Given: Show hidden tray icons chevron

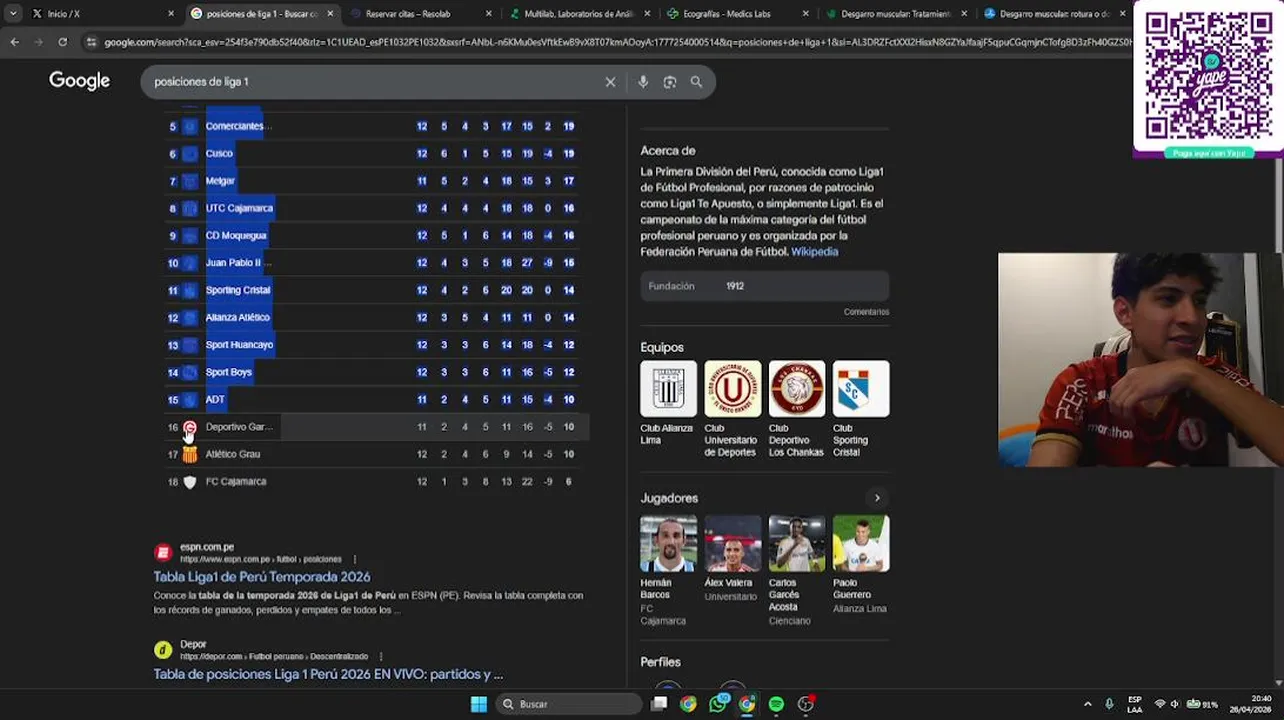Looking at the screenshot, I should pyautogui.click(x=1088, y=704).
